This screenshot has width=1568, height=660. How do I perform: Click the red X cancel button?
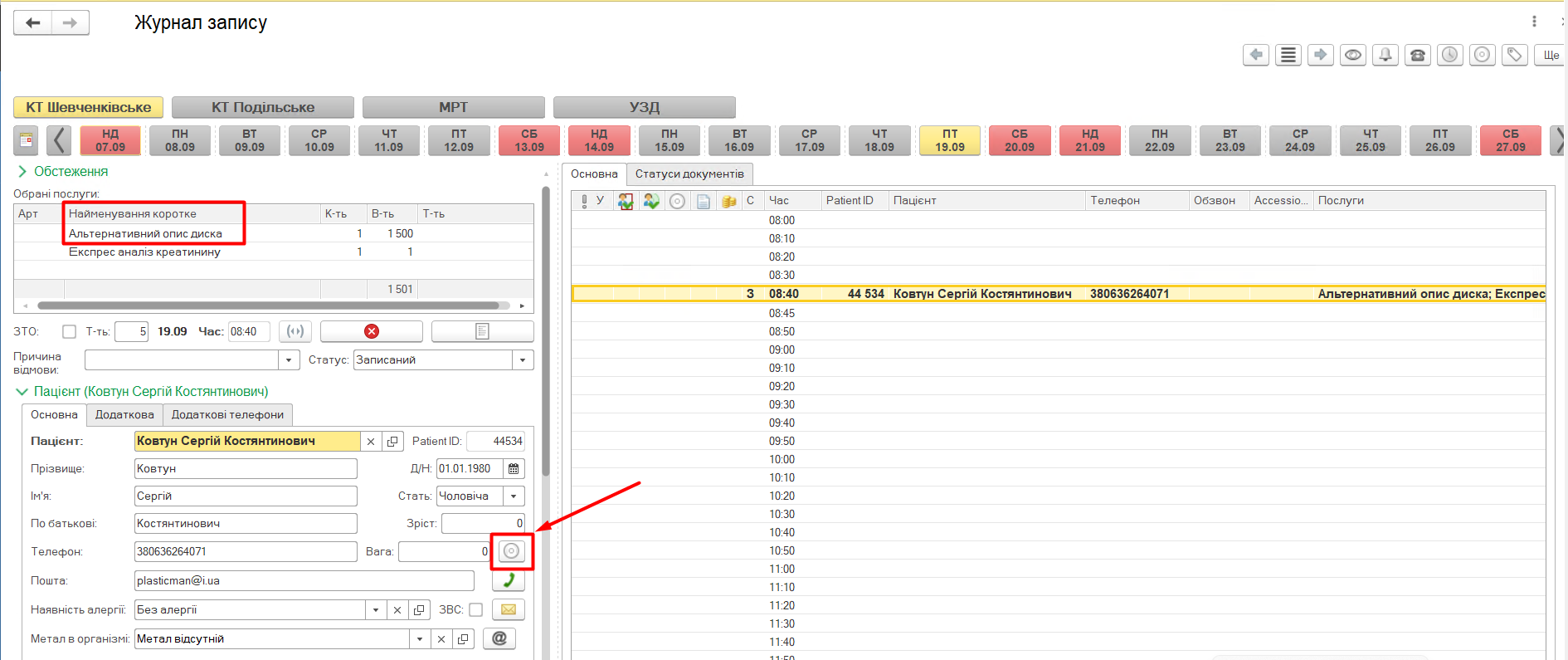(371, 331)
